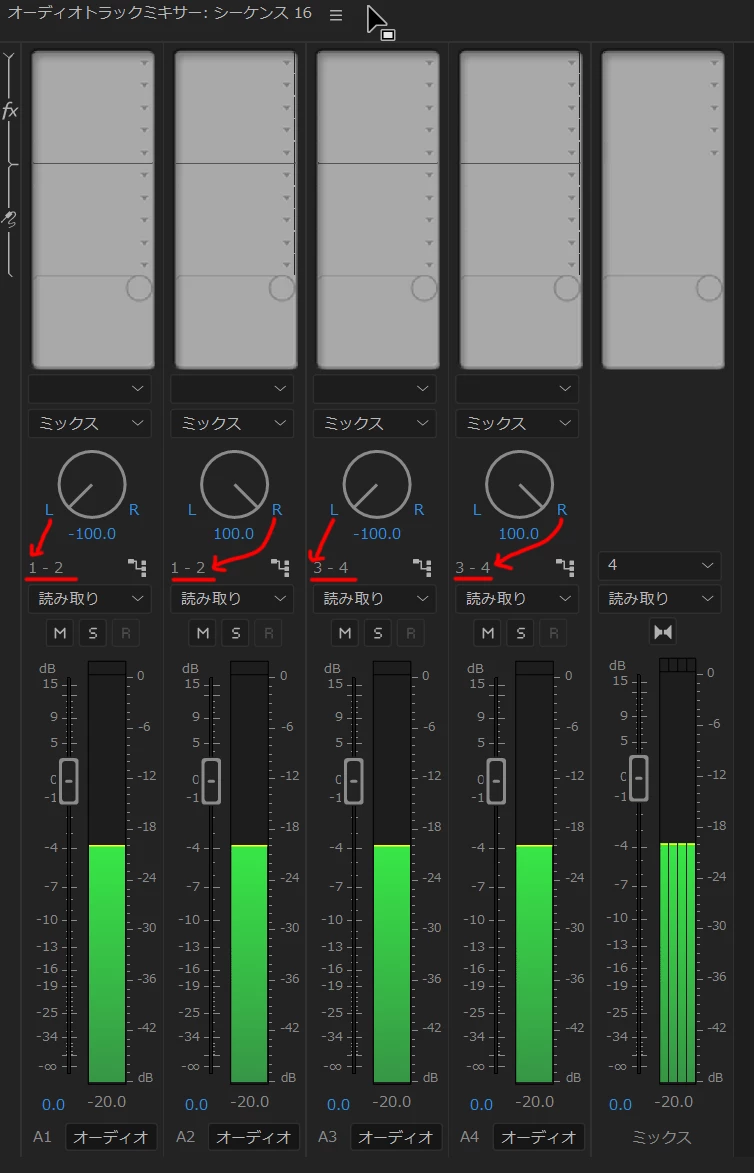
Task: Click Mix track volume value 0.0
Action: click(x=621, y=1104)
